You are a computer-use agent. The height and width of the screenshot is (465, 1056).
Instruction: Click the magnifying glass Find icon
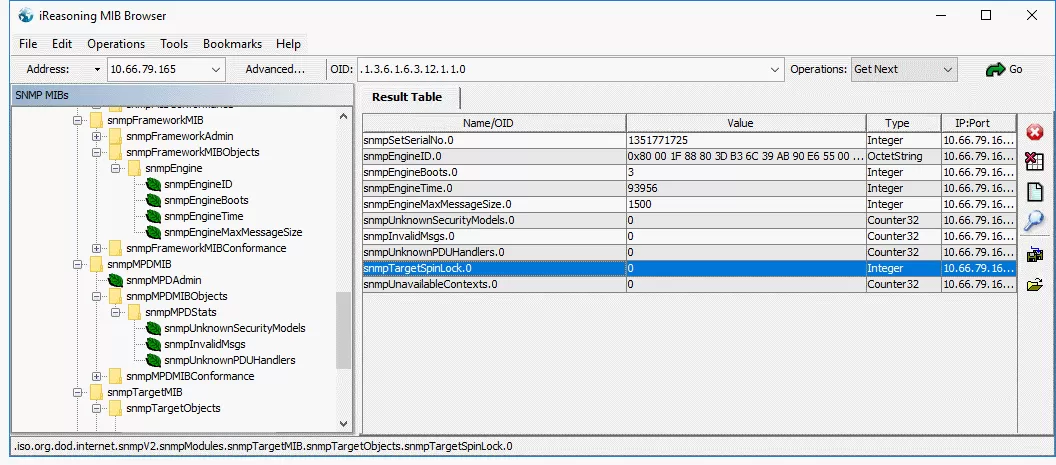click(x=1035, y=221)
